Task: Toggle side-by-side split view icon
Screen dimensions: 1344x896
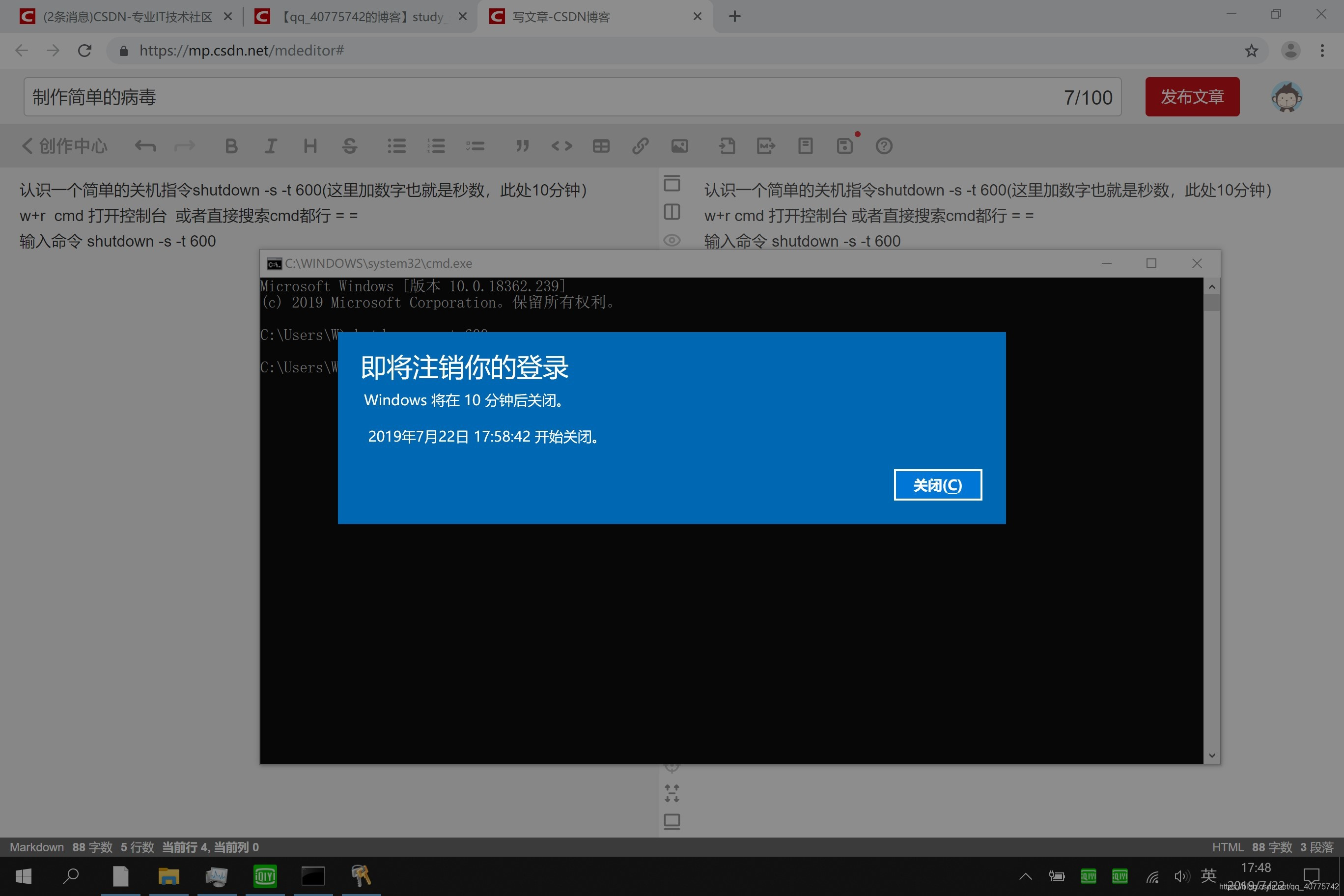Action: pyautogui.click(x=672, y=212)
